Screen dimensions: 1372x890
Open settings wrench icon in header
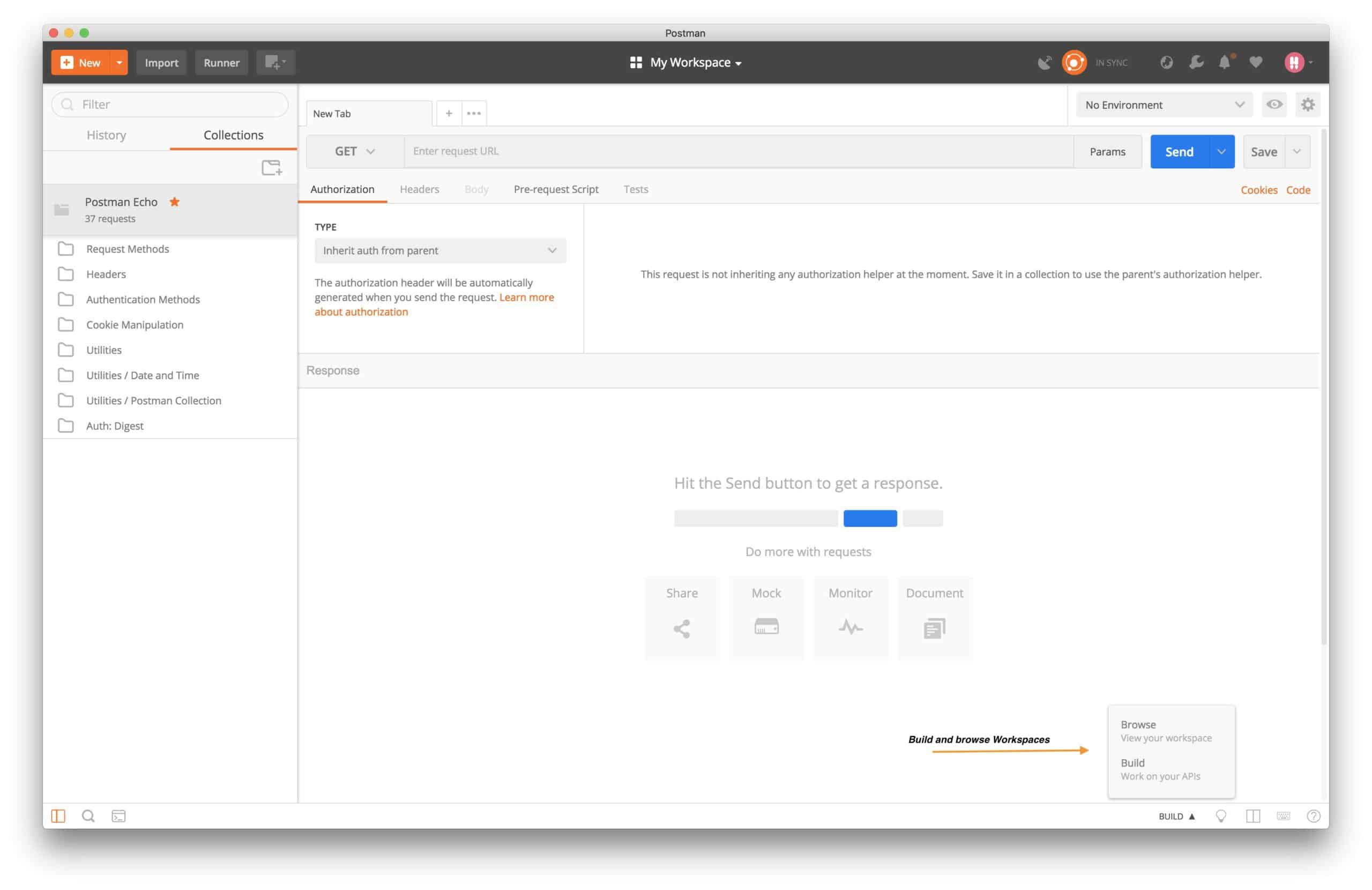(x=1196, y=62)
